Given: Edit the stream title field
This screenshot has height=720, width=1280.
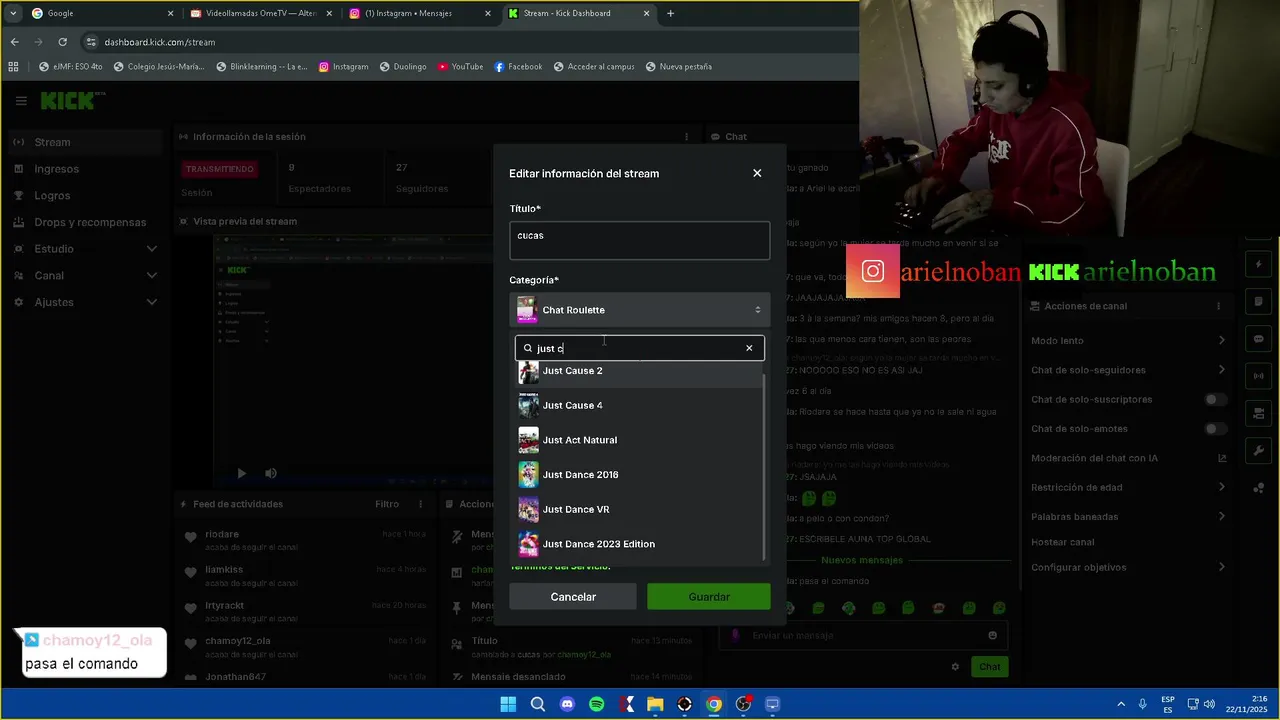Looking at the screenshot, I should (640, 241).
